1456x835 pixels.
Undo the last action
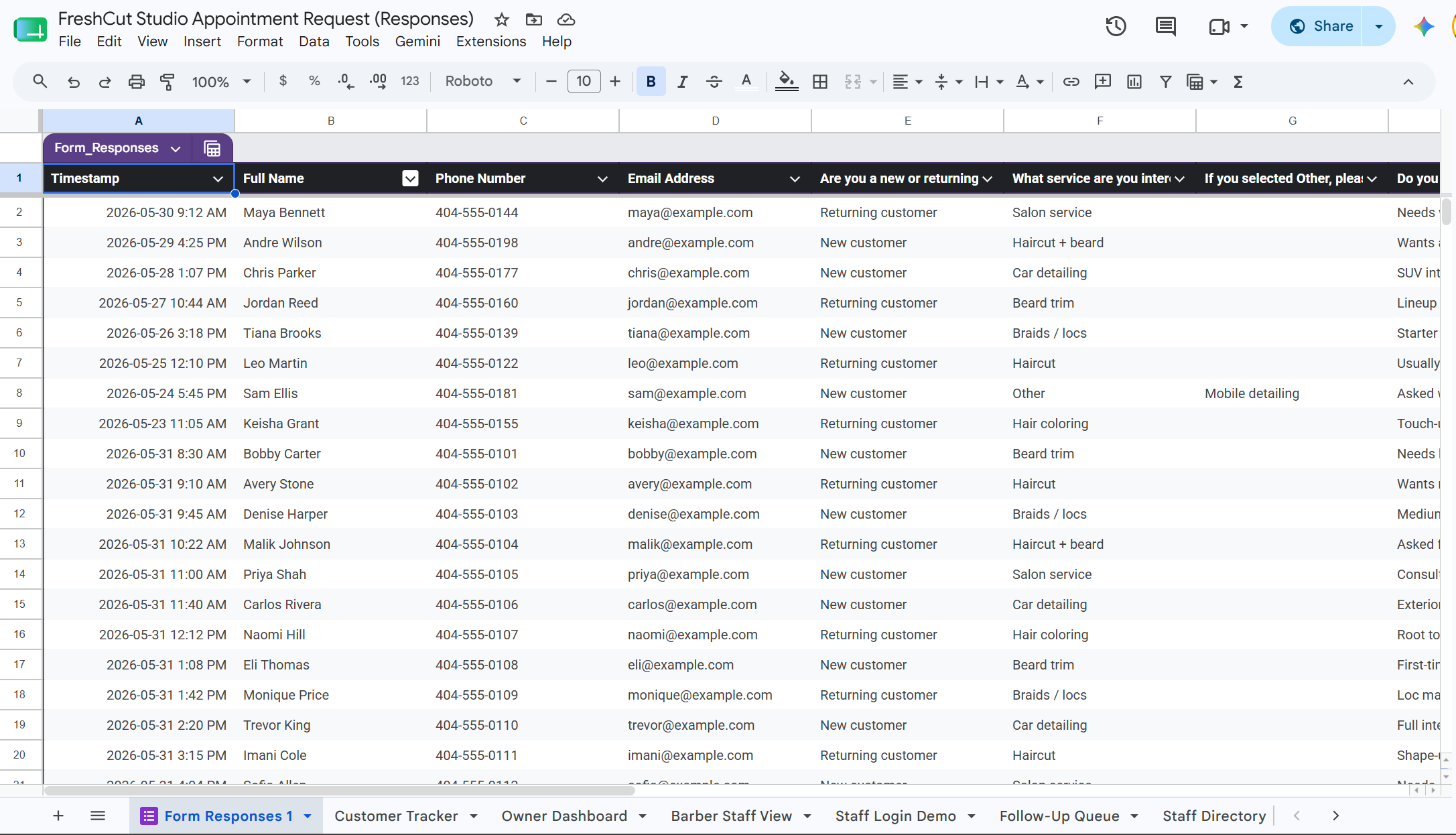[x=74, y=82]
